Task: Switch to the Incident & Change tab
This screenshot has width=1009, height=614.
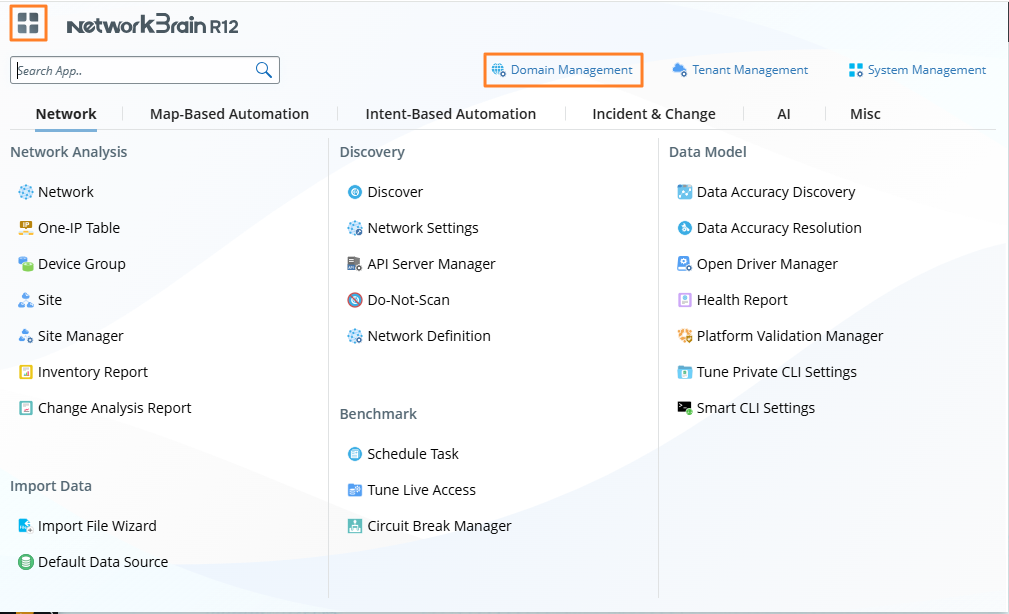Action: coord(654,114)
